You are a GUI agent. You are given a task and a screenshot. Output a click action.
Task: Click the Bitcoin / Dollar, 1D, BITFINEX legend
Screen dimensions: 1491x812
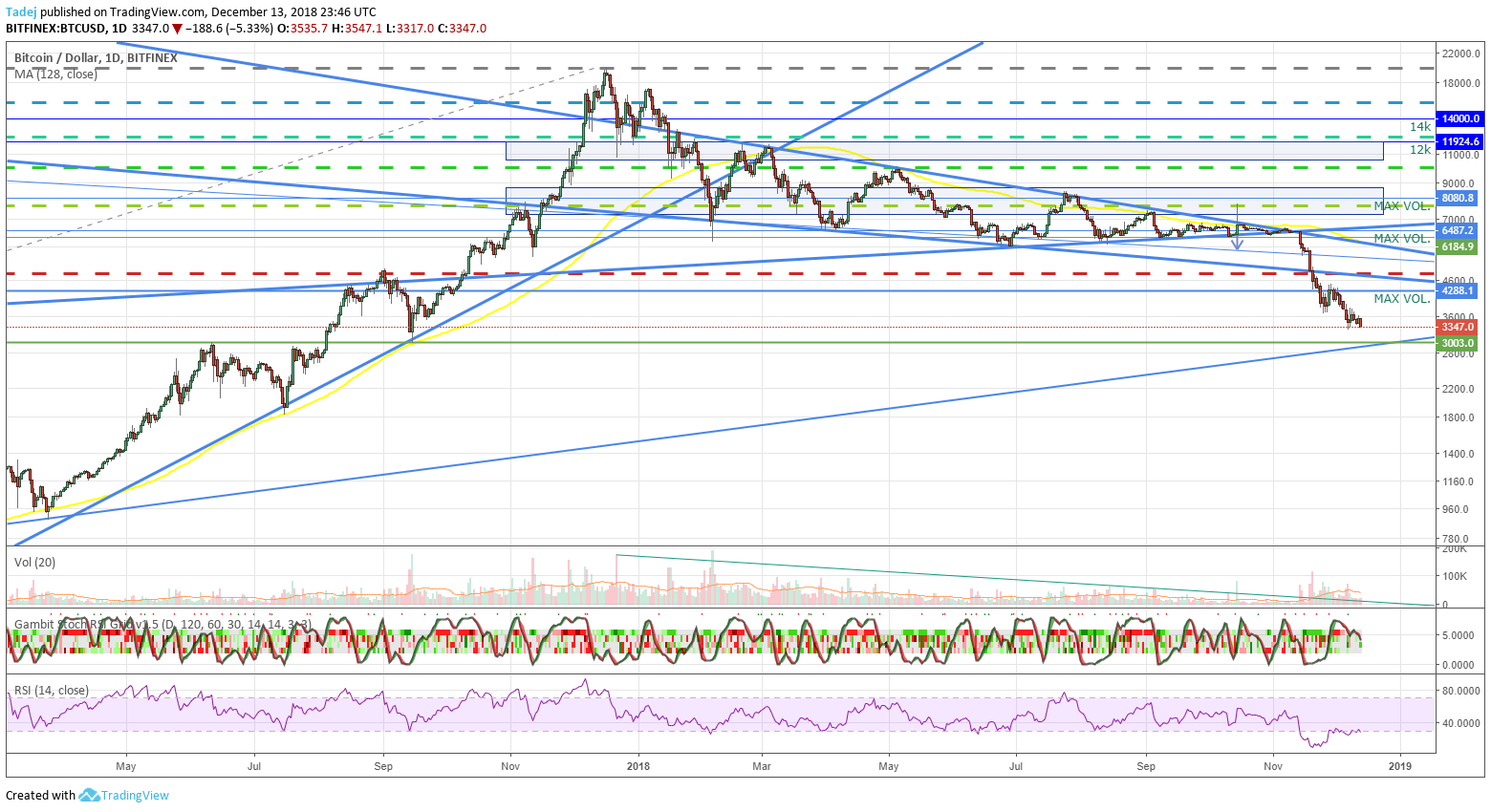click(x=96, y=58)
